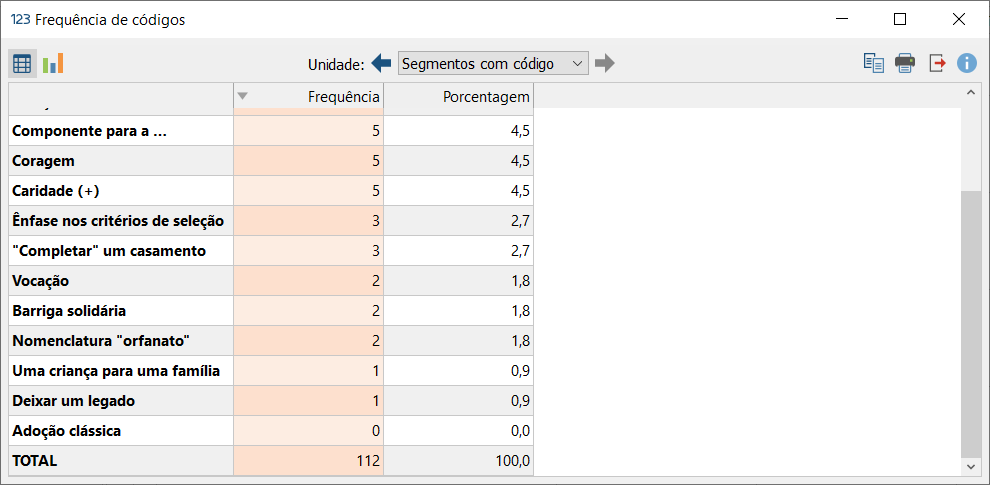Viewport: 990px width, 485px height.
Task: Switch to table view icon
Action: pyautogui.click(x=22, y=64)
